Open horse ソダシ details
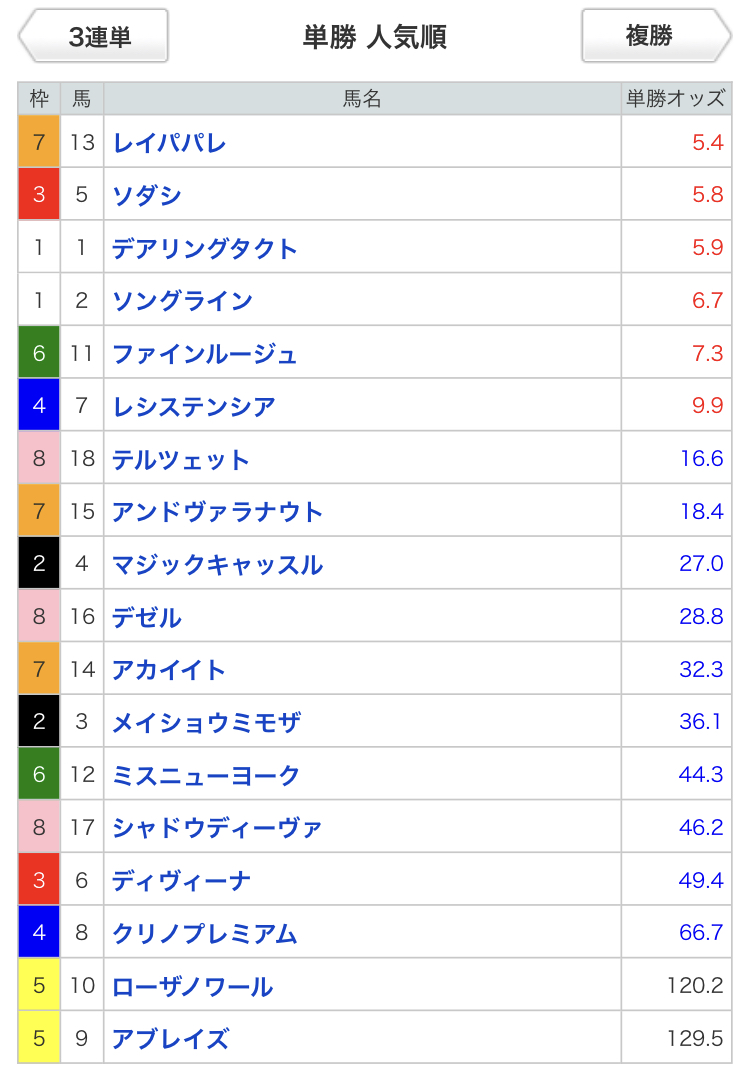The width and height of the screenshot is (750, 1069). 147,195
